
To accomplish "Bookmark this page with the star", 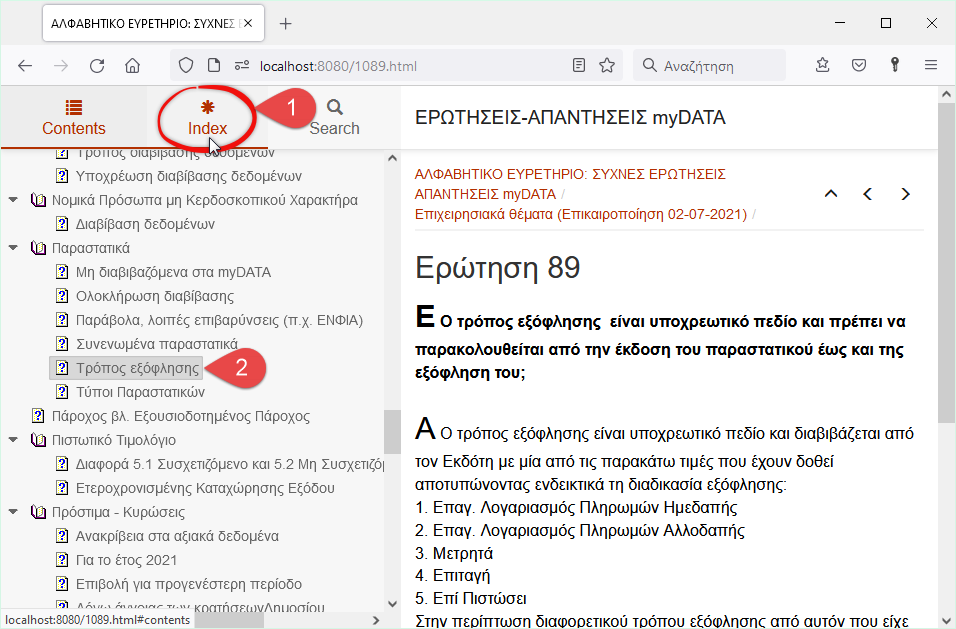I will click(x=607, y=65).
